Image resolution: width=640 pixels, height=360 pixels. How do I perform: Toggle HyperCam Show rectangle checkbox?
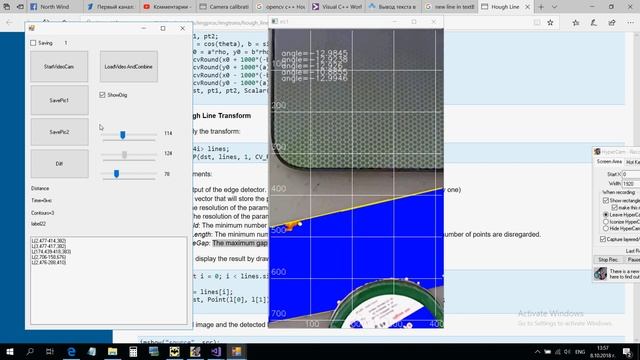(x=606, y=200)
